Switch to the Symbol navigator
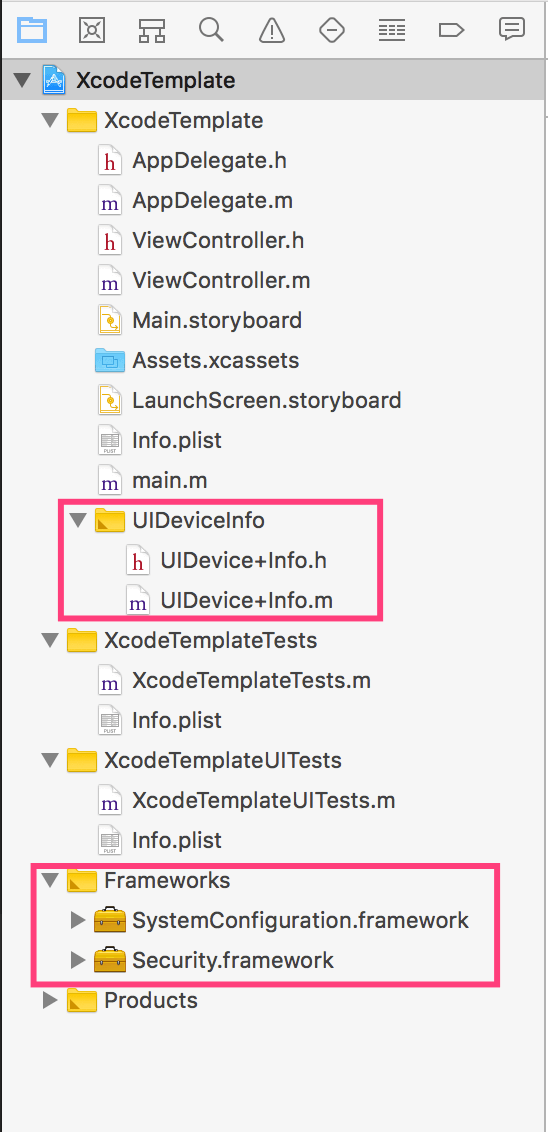This screenshot has width=548, height=1132. [152, 30]
